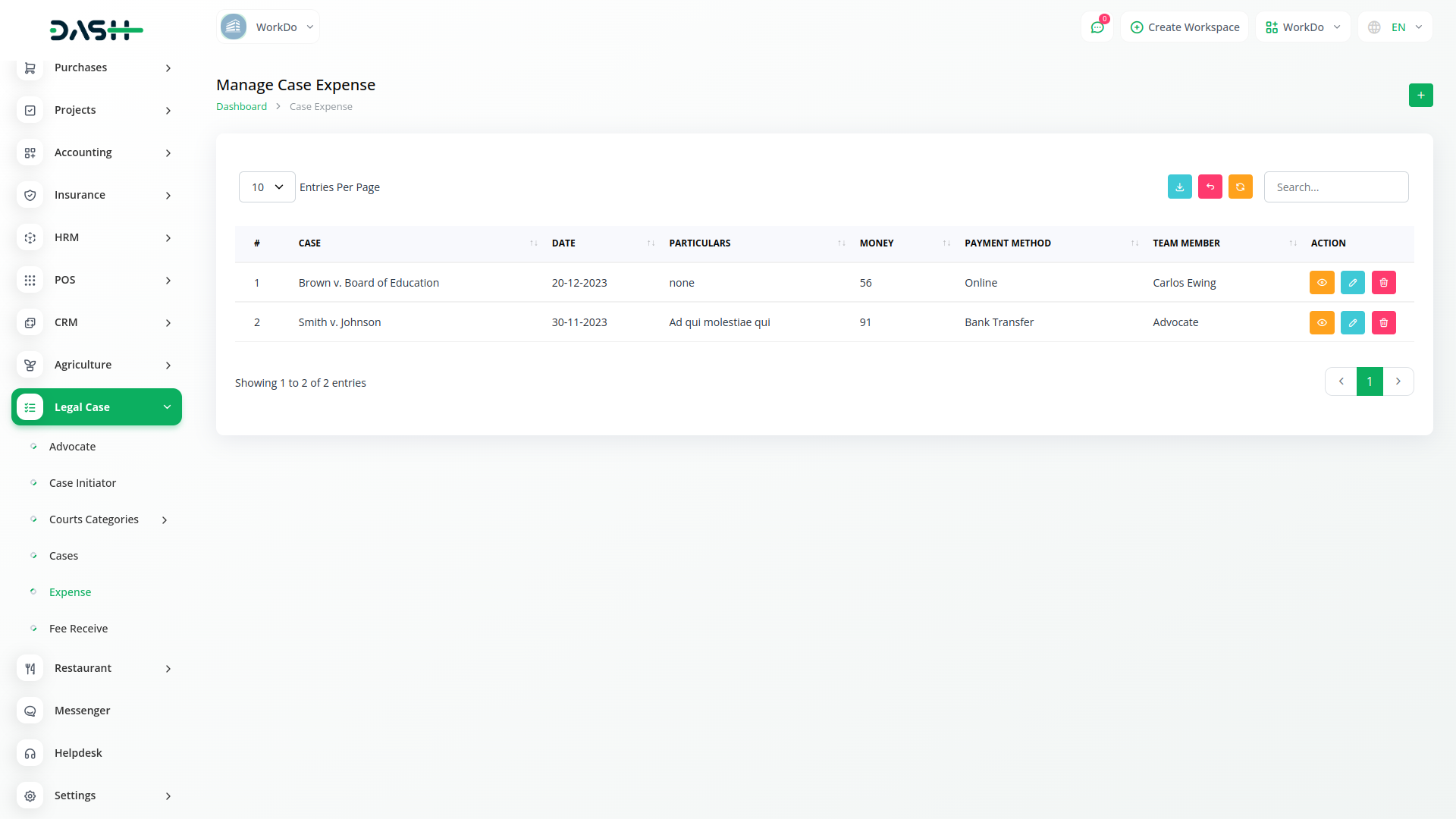View the Smith v. Johnson expense details
Image resolution: width=1456 pixels, height=819 pixels.
[1321, 322]
